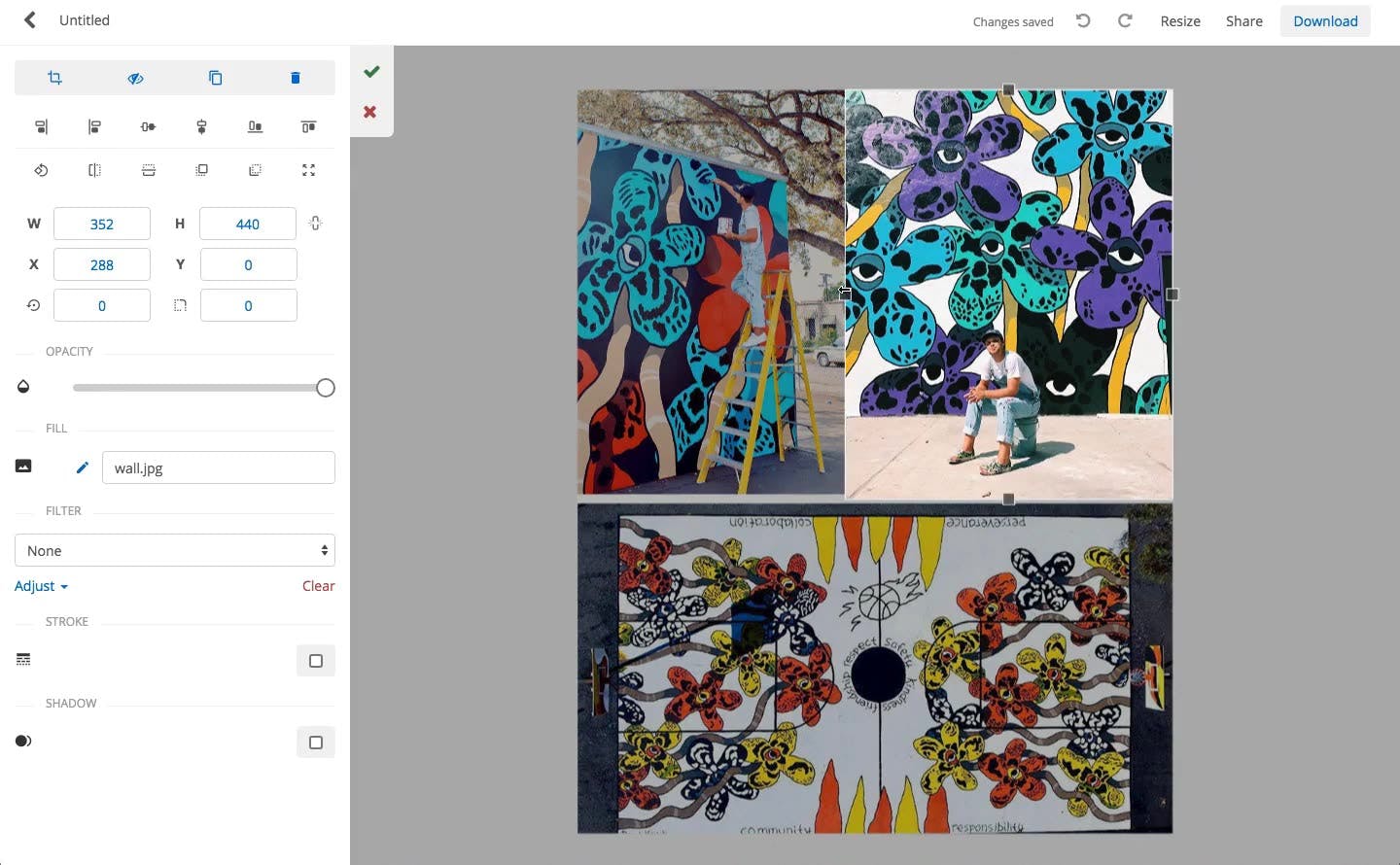This screenshot has width=1400, height=865.
Task: Click the right-middle selection resize handle
Action: coord(1172,294)
